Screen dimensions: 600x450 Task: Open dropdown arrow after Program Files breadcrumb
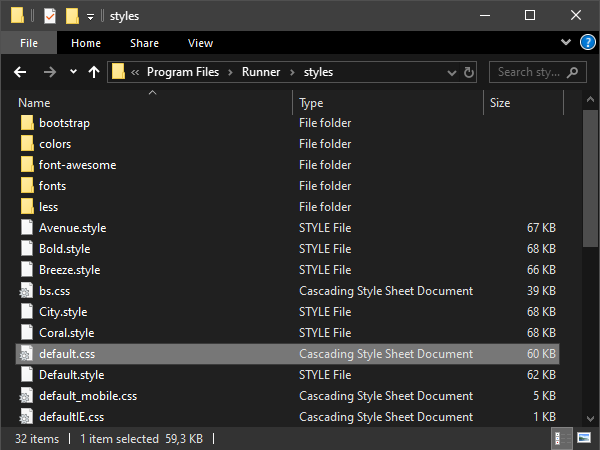230,72
